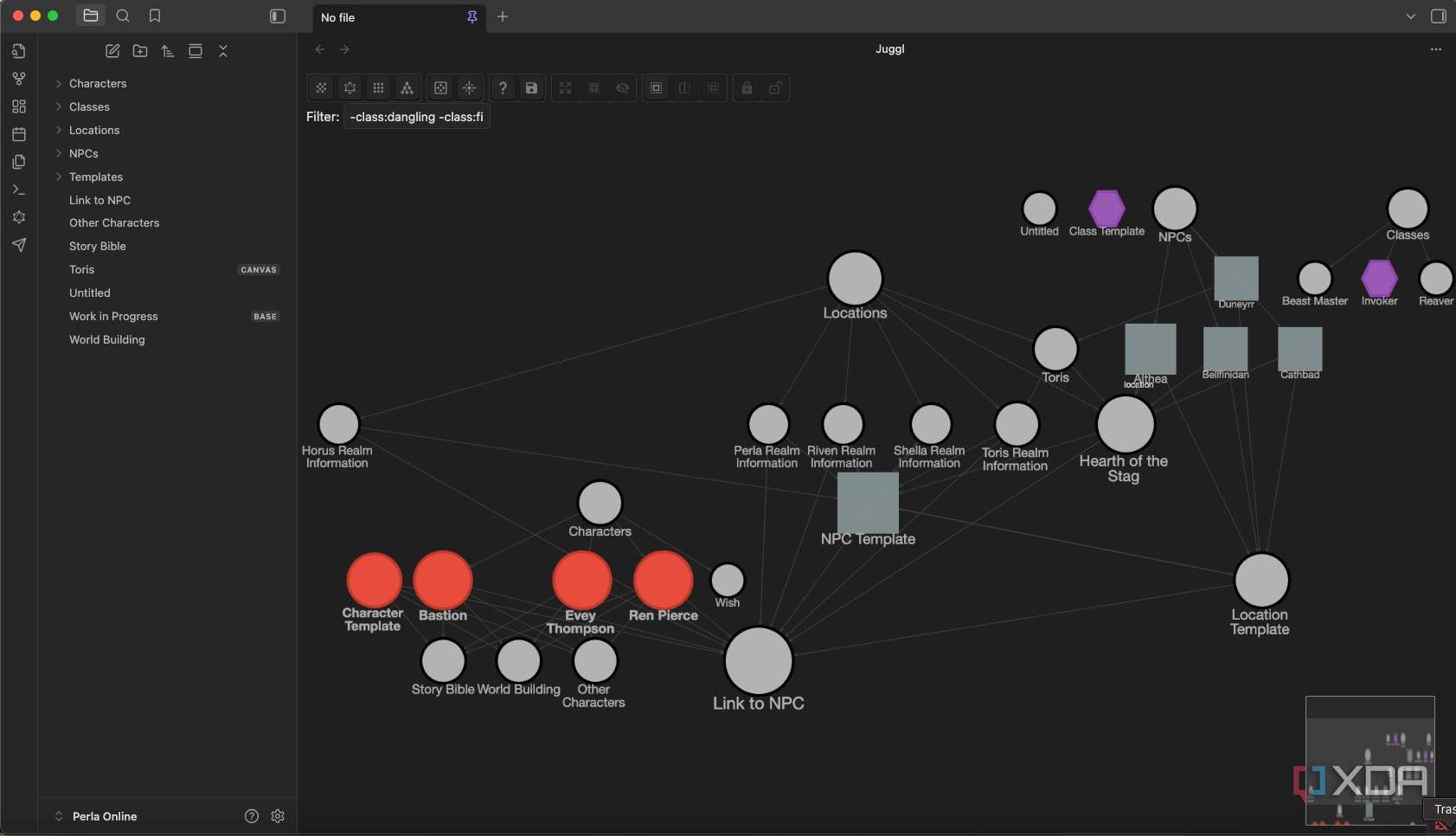Show the Bookmarks tab in the sidebar
Image resolution: width=1456 pixels, height=836 pixels.
[x=155, y=16]
